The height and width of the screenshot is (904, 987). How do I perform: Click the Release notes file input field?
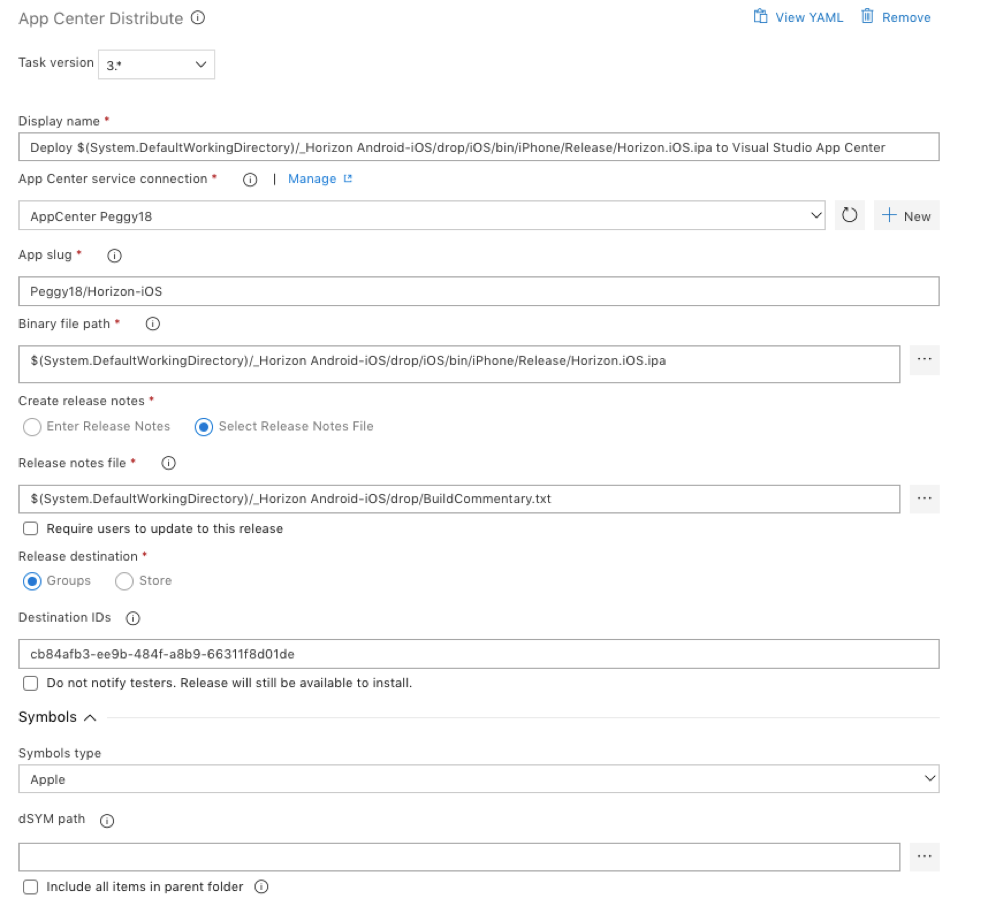tap(459, 499)
